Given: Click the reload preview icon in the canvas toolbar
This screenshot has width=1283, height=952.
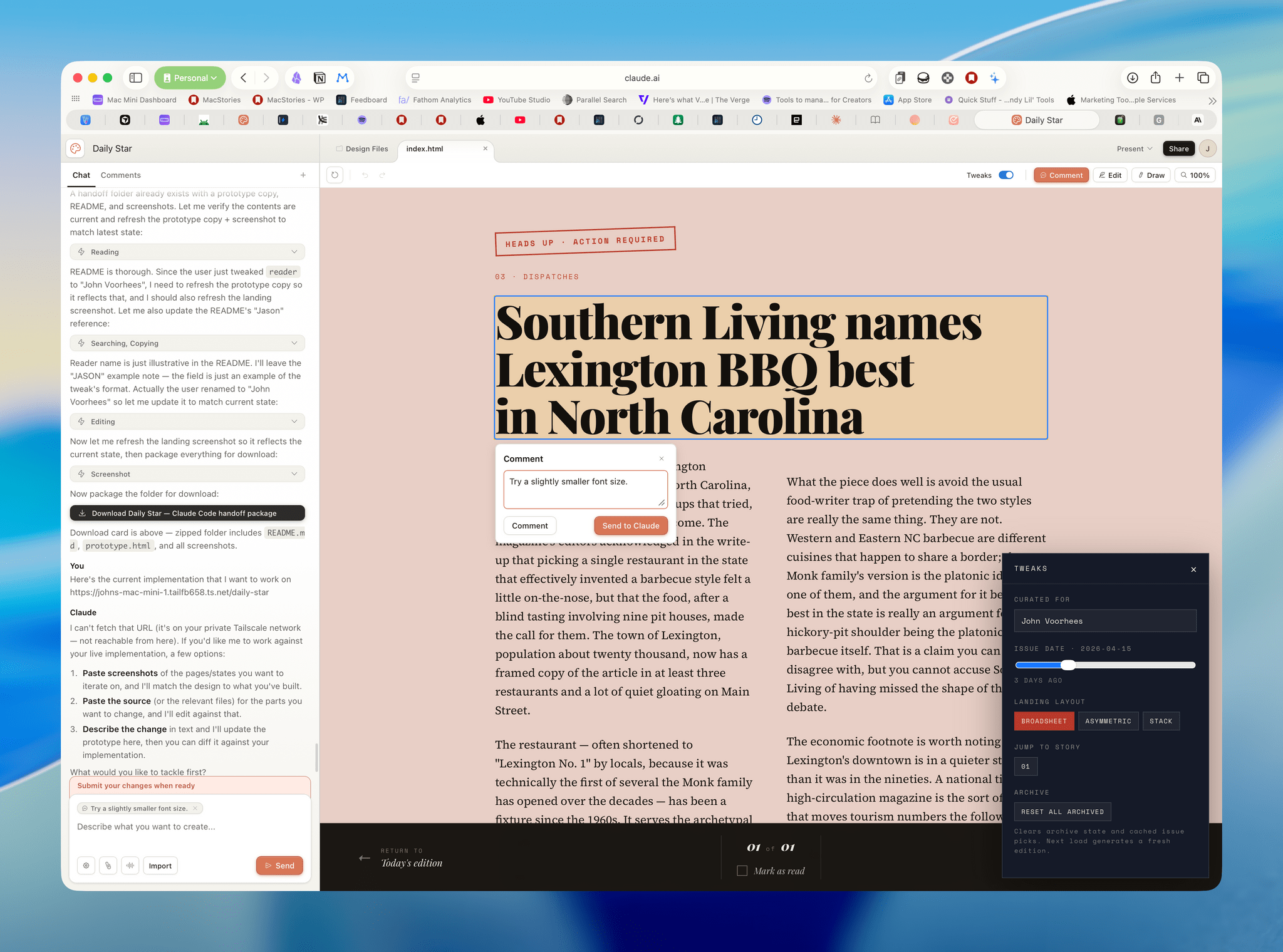Looking at the screenshot, I should (x=335, y=175).
